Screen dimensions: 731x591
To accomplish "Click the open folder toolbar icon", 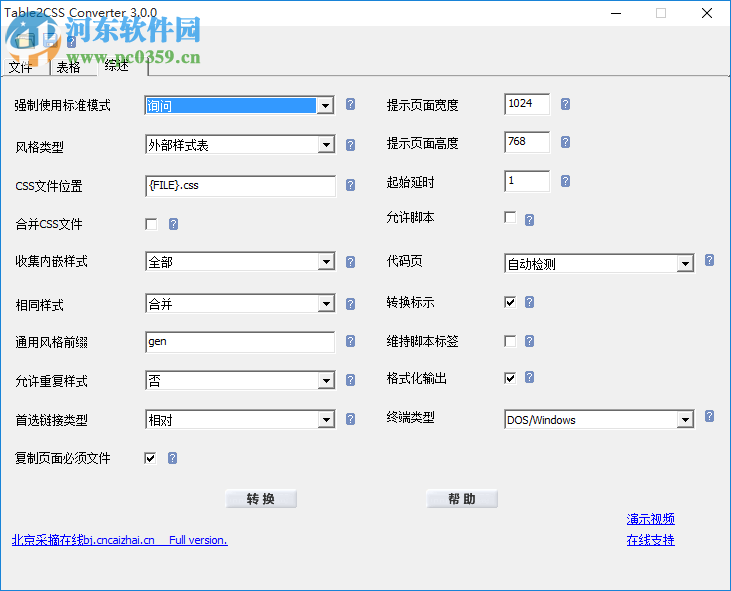I will [24, 41].
